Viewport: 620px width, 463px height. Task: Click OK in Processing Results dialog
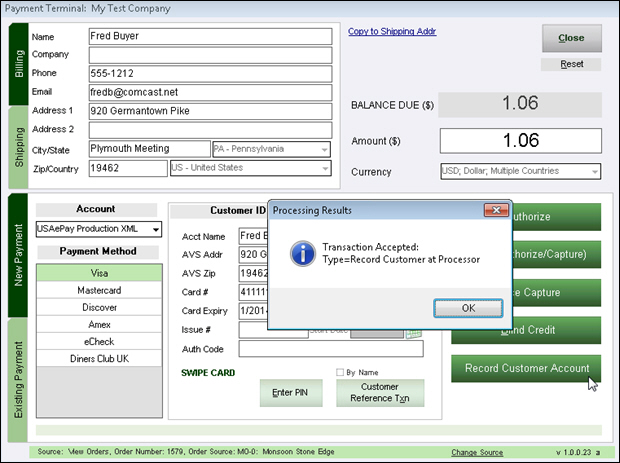point(467,307)
